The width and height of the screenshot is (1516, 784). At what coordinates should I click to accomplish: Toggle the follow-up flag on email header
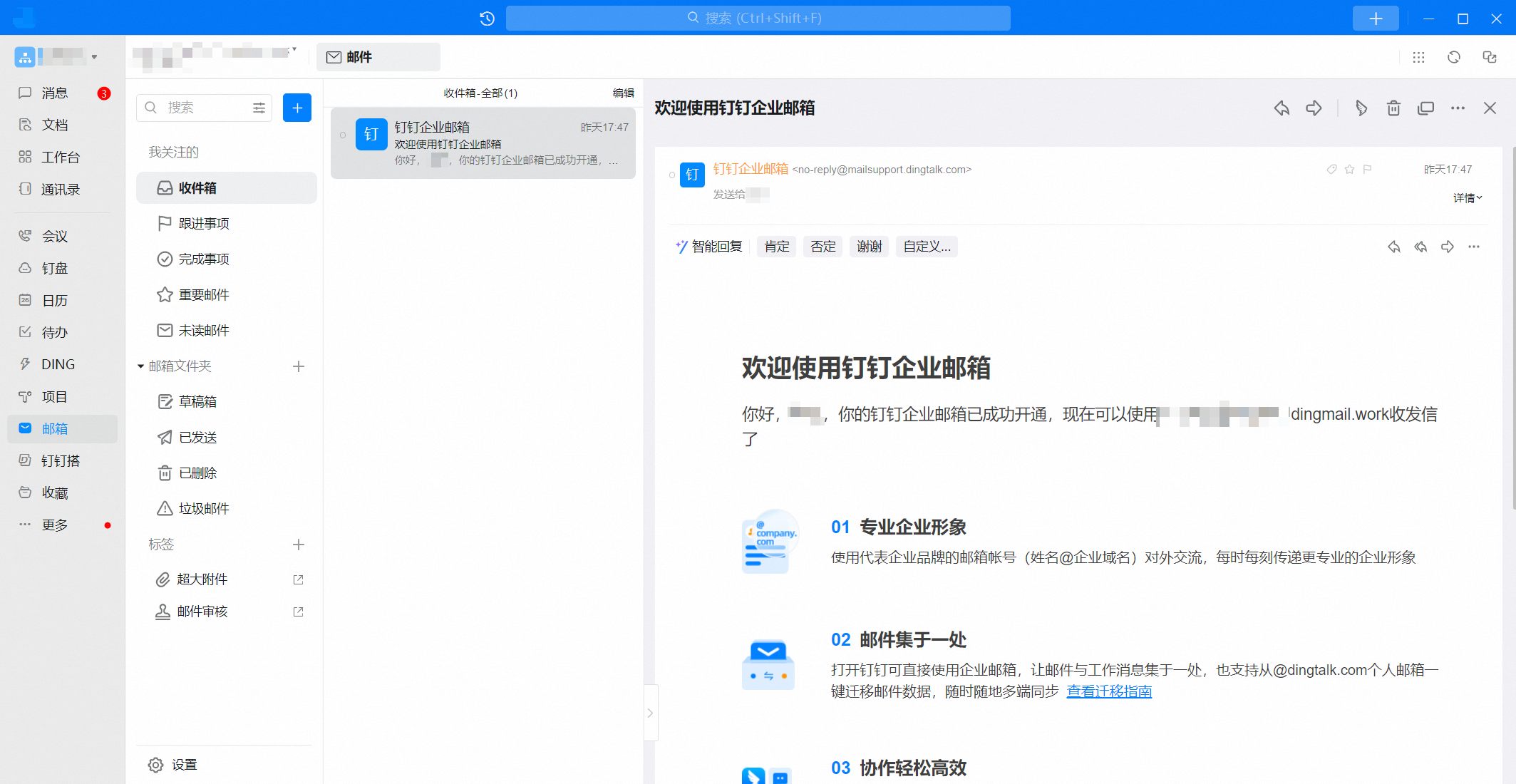coord(1367,170)
